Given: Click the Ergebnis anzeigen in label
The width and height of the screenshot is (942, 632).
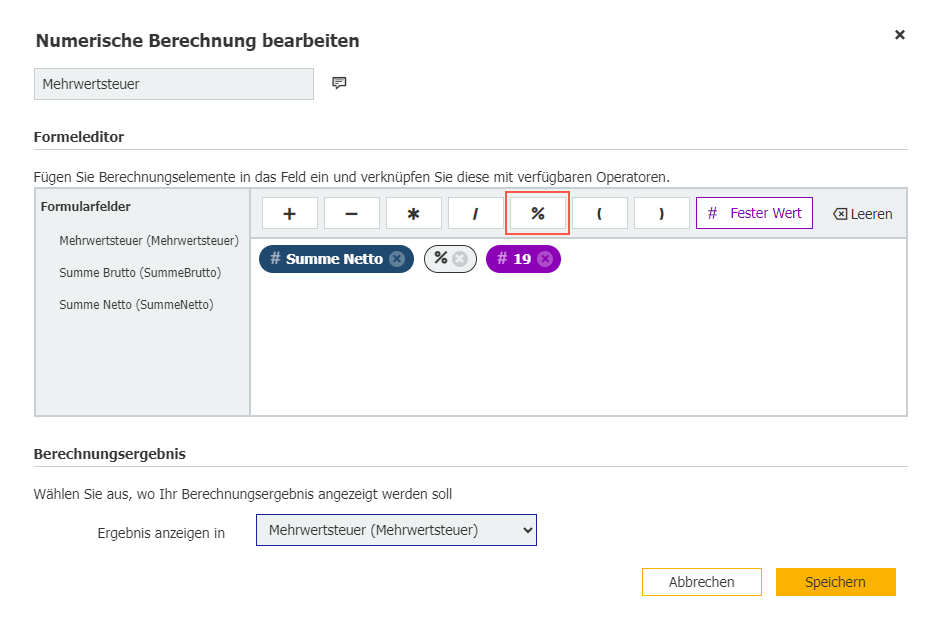Looking at the screenshot, I should pyautogui.click(x=161, y=533).
